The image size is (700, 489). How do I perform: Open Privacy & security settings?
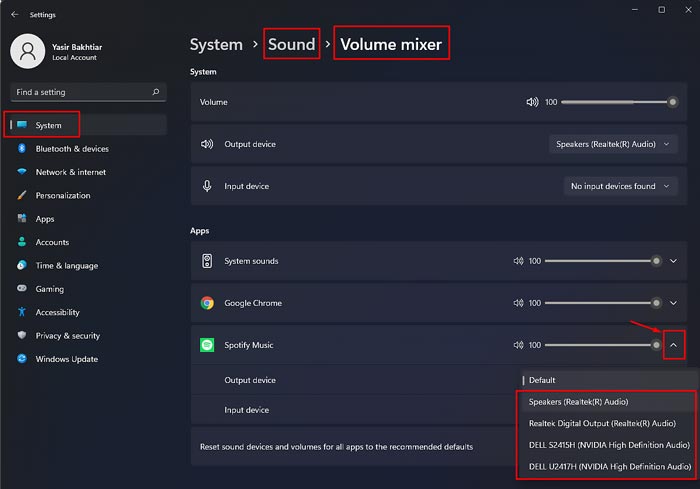(88, 335)
